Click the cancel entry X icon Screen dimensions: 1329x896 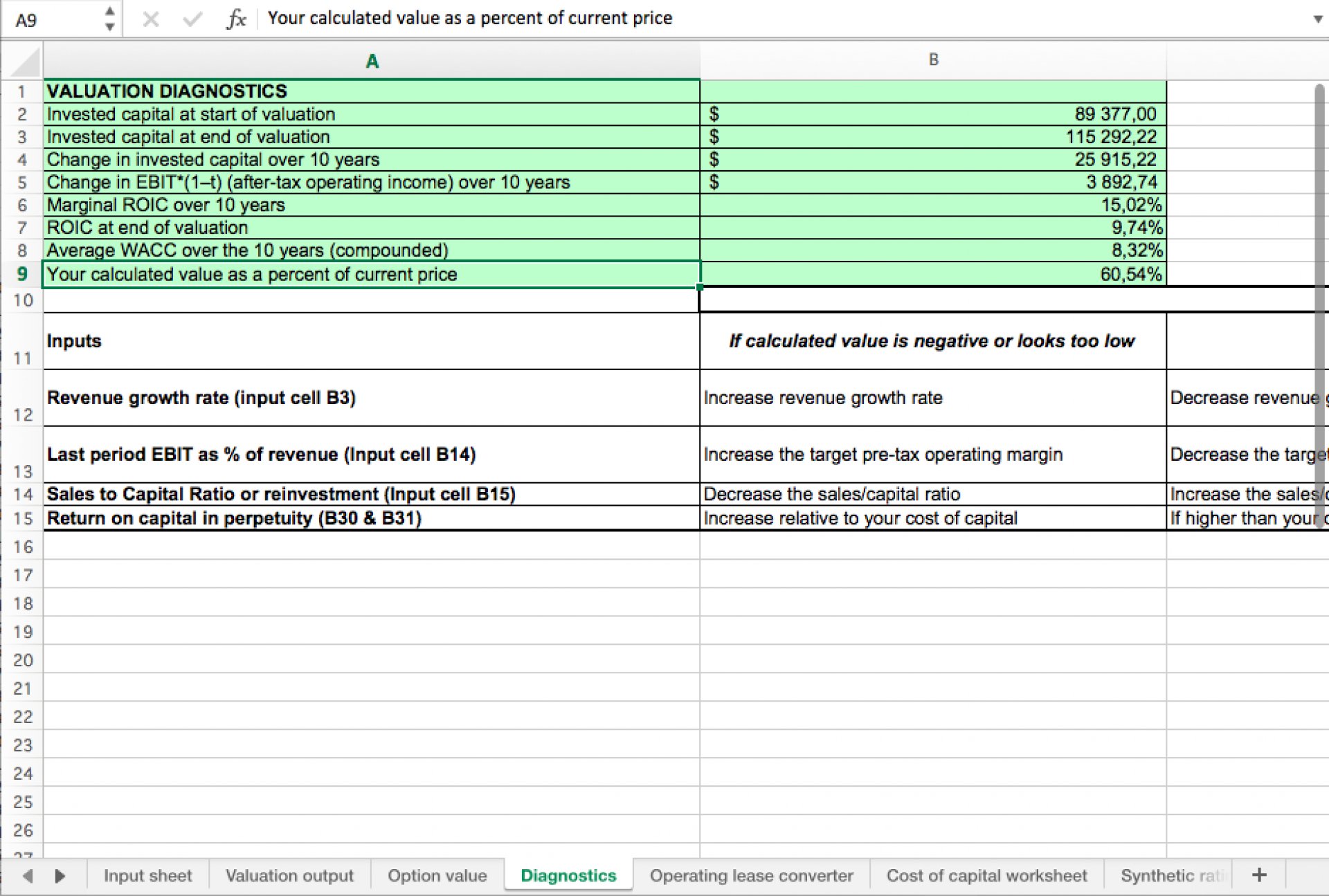[150, 19]
